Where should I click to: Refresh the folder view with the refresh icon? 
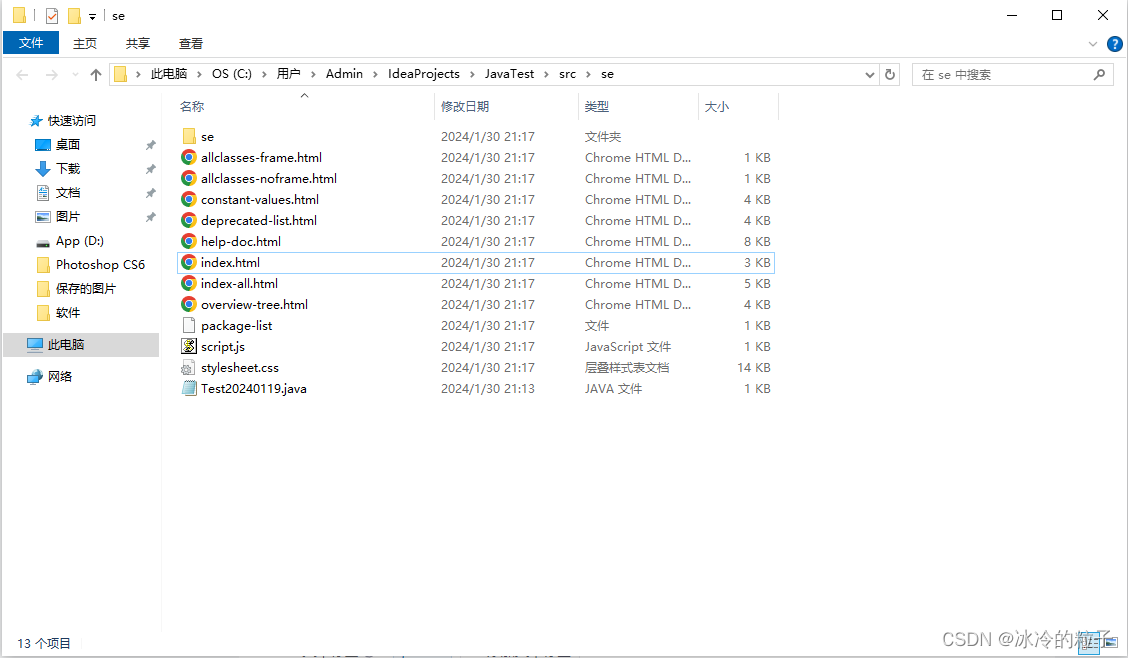pyautogui.click(x=889, y=74)
